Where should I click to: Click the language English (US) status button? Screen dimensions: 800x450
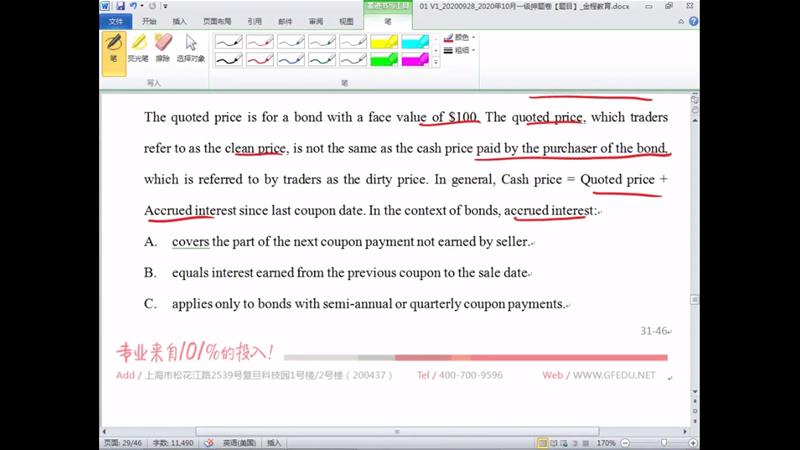[x=239, y=442]
